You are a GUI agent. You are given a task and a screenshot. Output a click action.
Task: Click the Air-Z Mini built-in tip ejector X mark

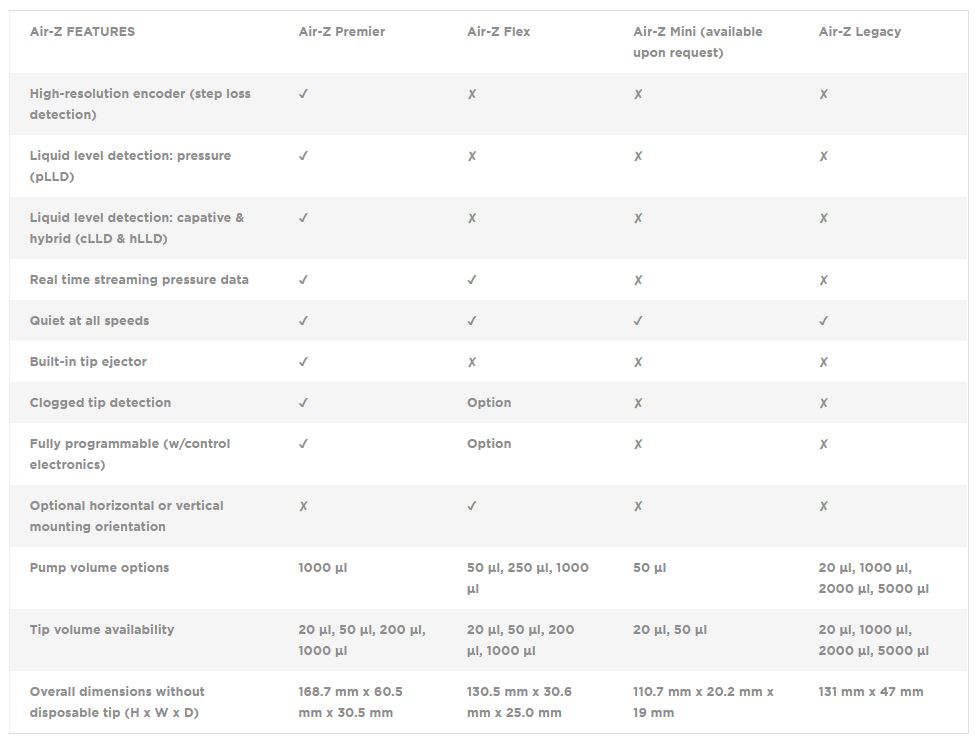pyautogui.click(x=638, y=362)
